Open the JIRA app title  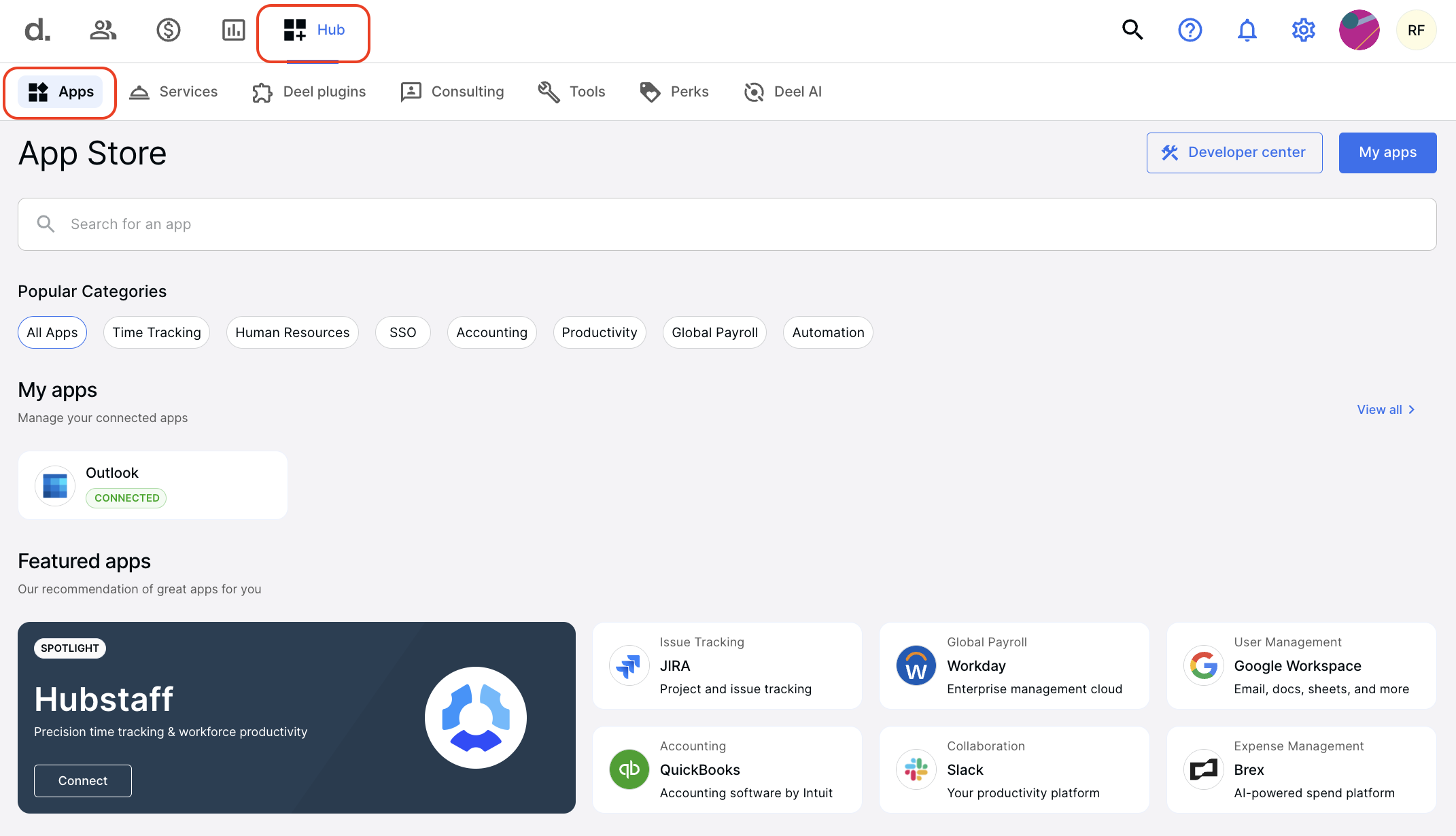[x=675, y=666]
